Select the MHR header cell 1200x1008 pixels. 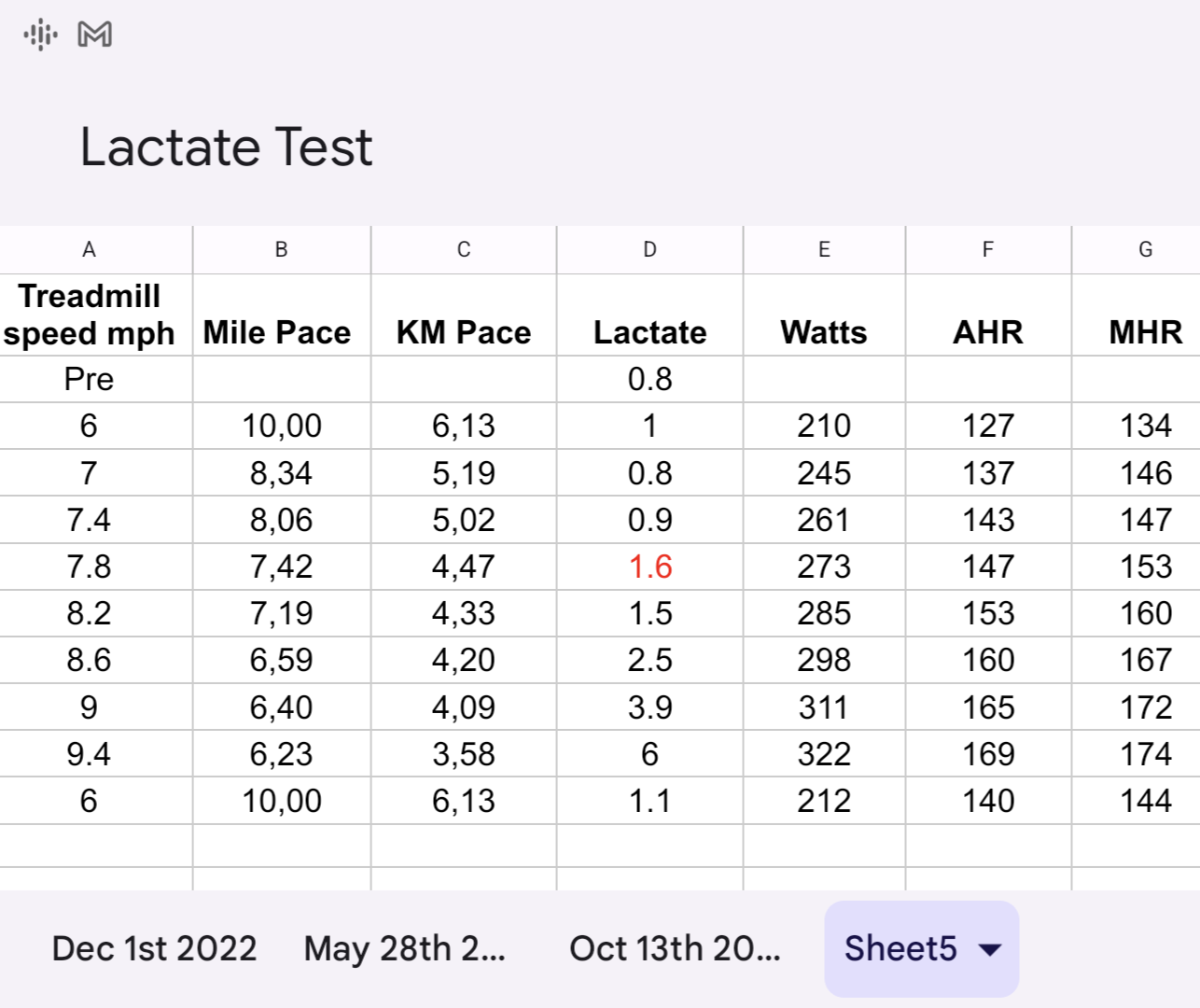point(1145,332)
